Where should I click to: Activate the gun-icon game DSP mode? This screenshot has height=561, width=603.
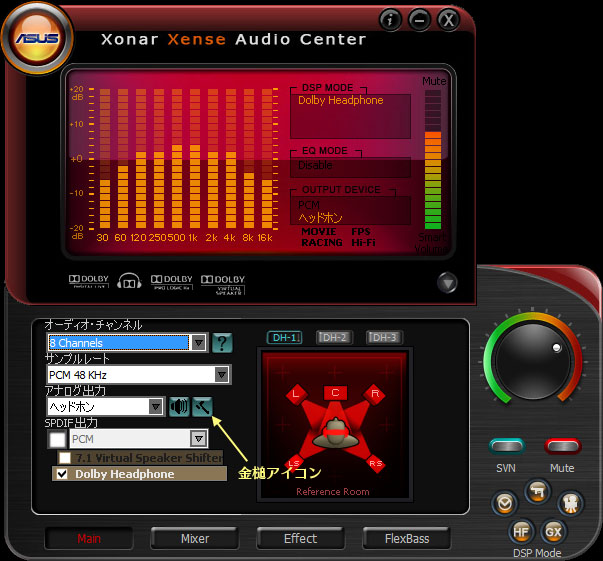click(x=538, y=491)
